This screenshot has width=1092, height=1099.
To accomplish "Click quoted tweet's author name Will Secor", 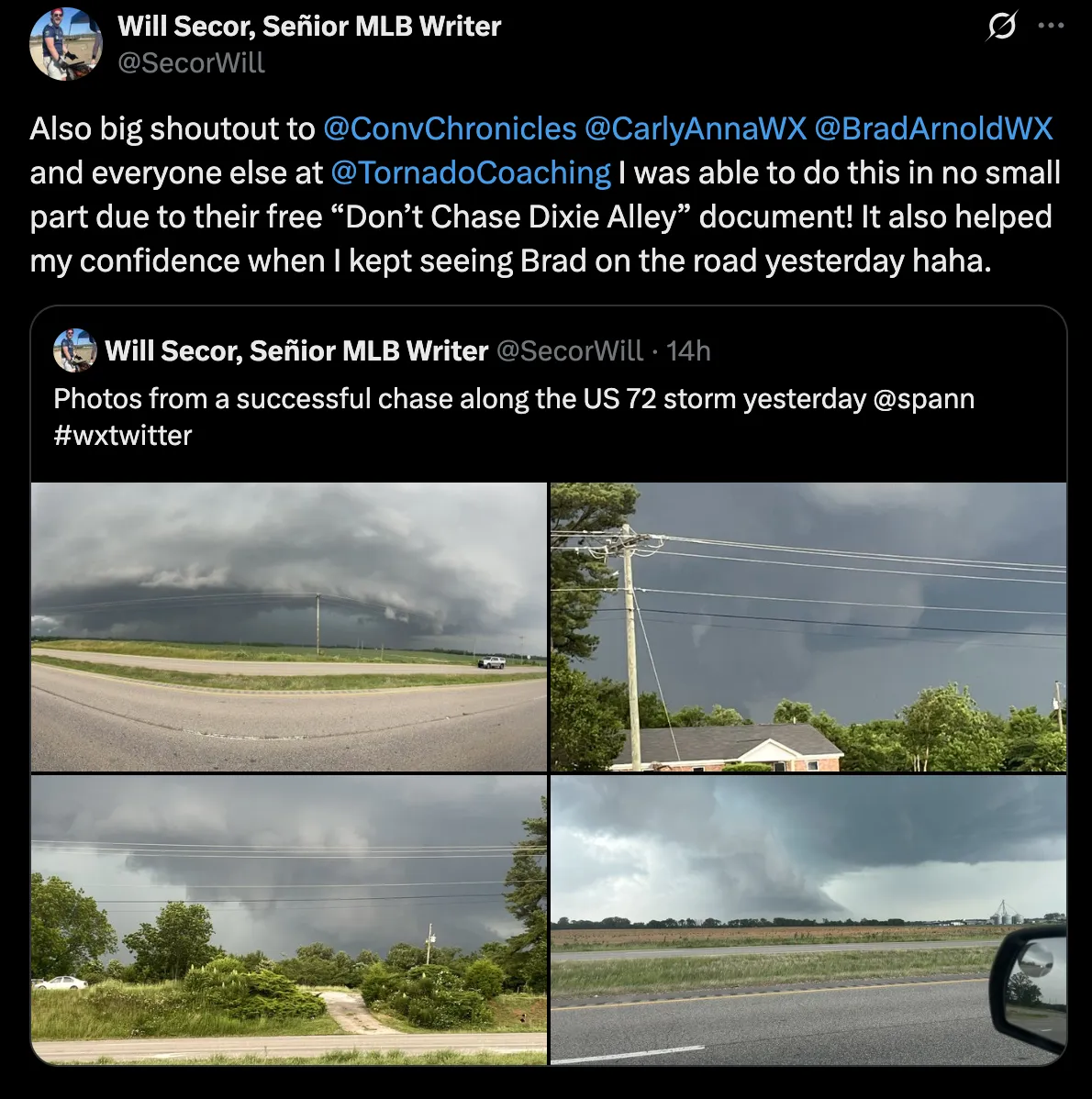I will [x=296, y=350].
